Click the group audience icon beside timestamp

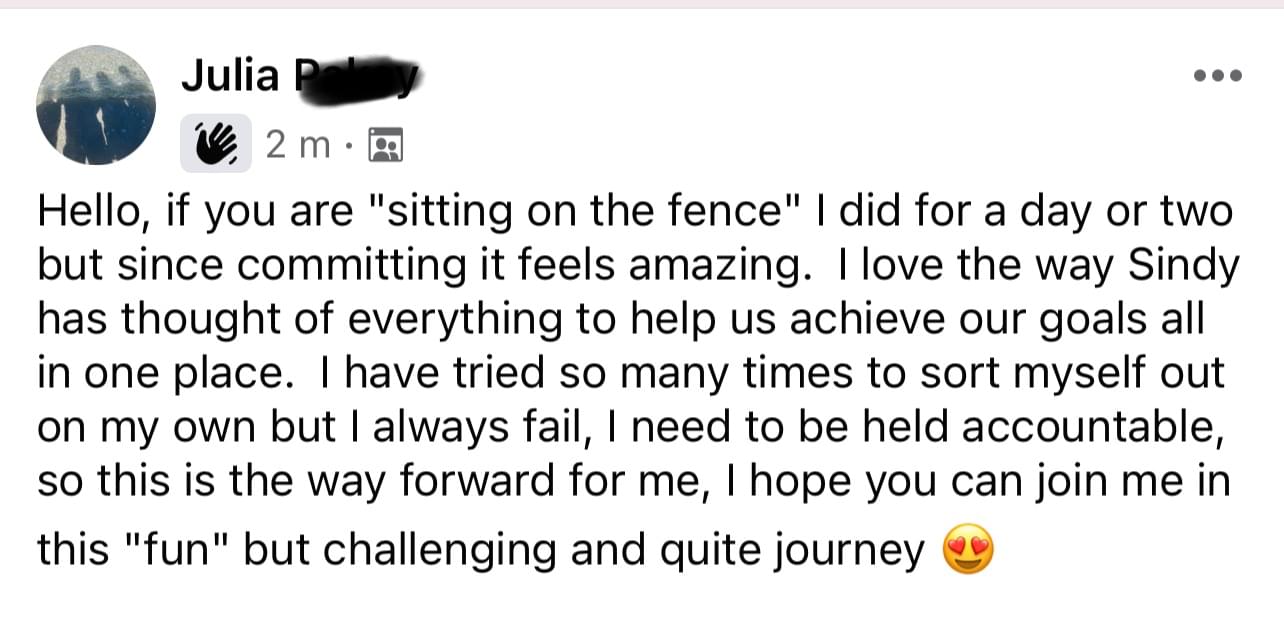[x=385, y=147]
